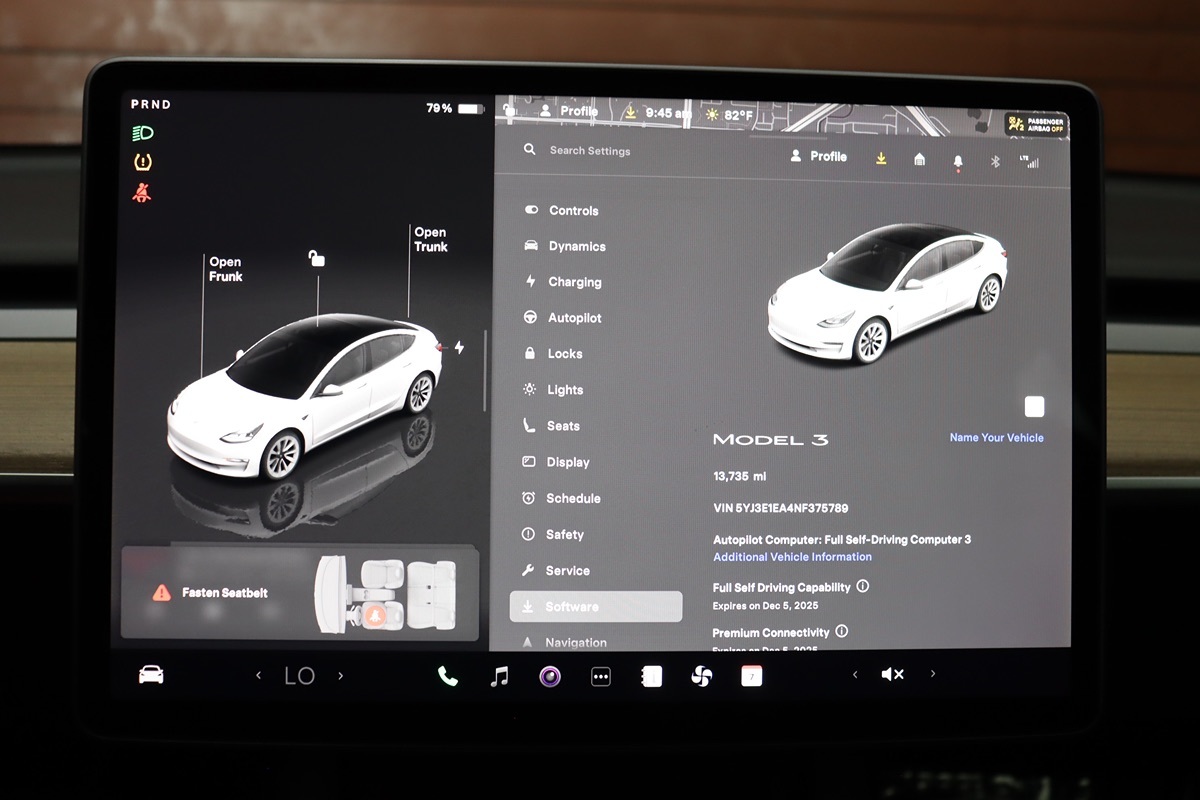
Task: Tap the HomeLink garage icon
Action: [919, 159]
